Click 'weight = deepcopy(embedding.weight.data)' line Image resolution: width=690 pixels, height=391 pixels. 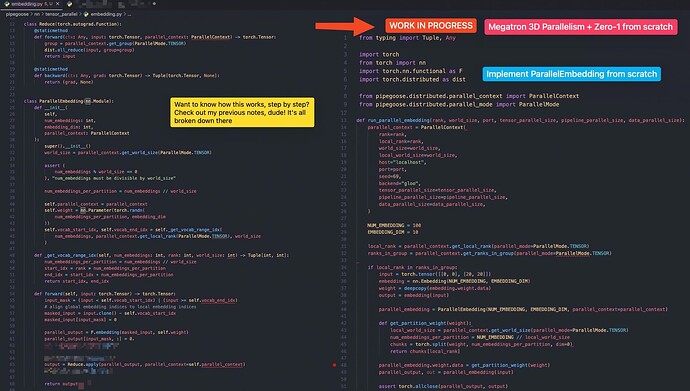coord(435,289)
